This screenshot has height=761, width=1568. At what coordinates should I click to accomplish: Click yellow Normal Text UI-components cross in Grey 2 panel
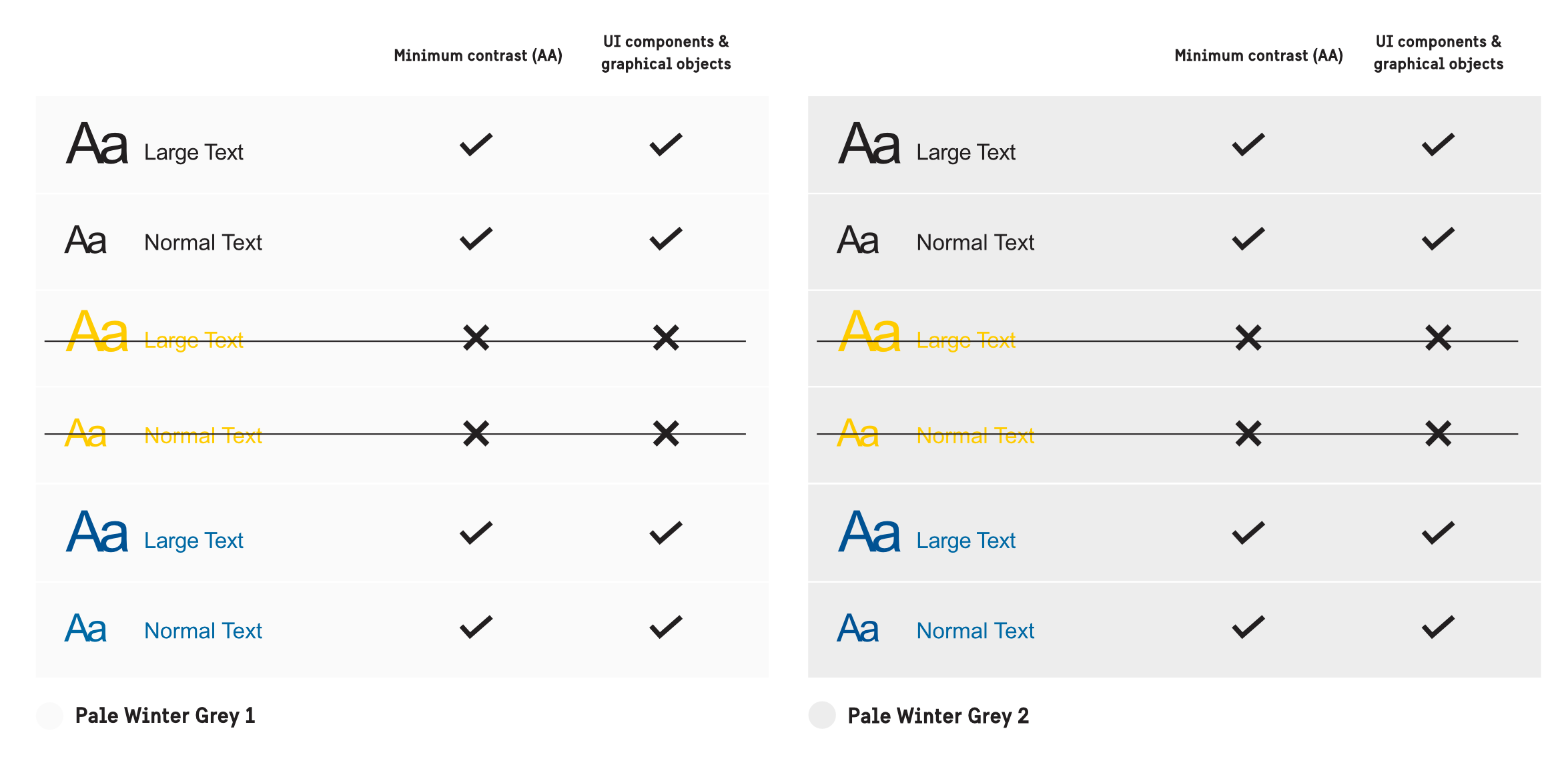[1438, 433]
